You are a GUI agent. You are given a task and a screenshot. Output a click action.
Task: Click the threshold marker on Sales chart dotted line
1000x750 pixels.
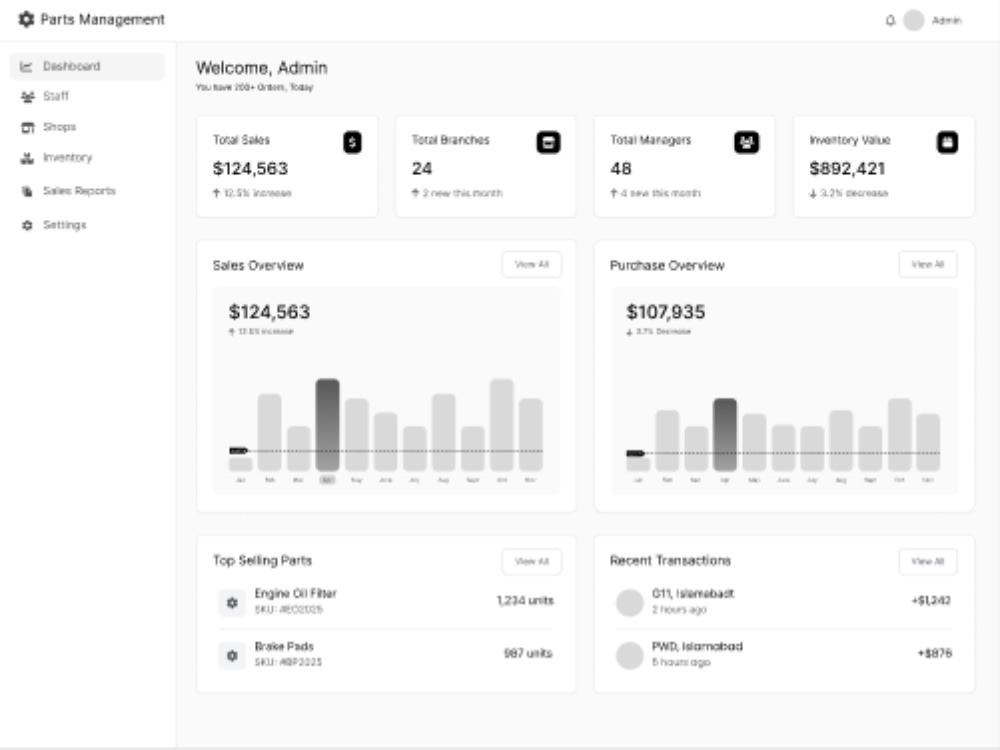point(238,451)
